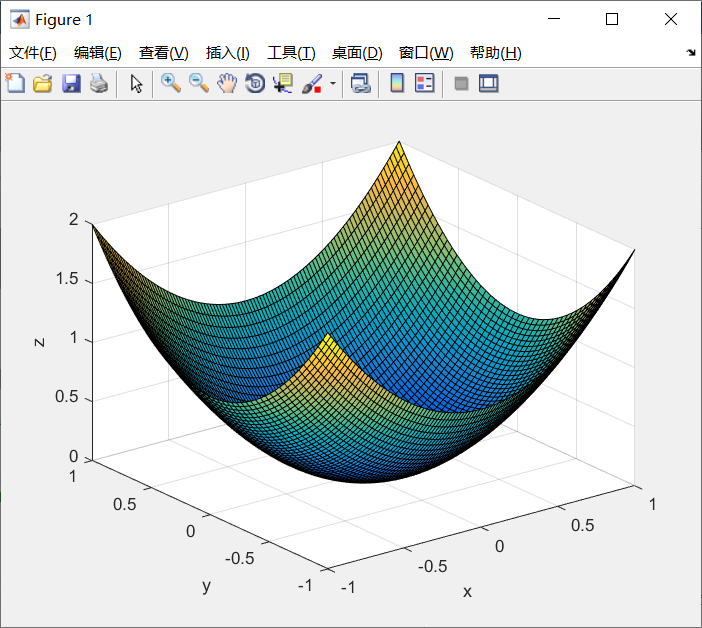Click the y axis label
This screenshot has width=702, height=628.
[206, 585]
